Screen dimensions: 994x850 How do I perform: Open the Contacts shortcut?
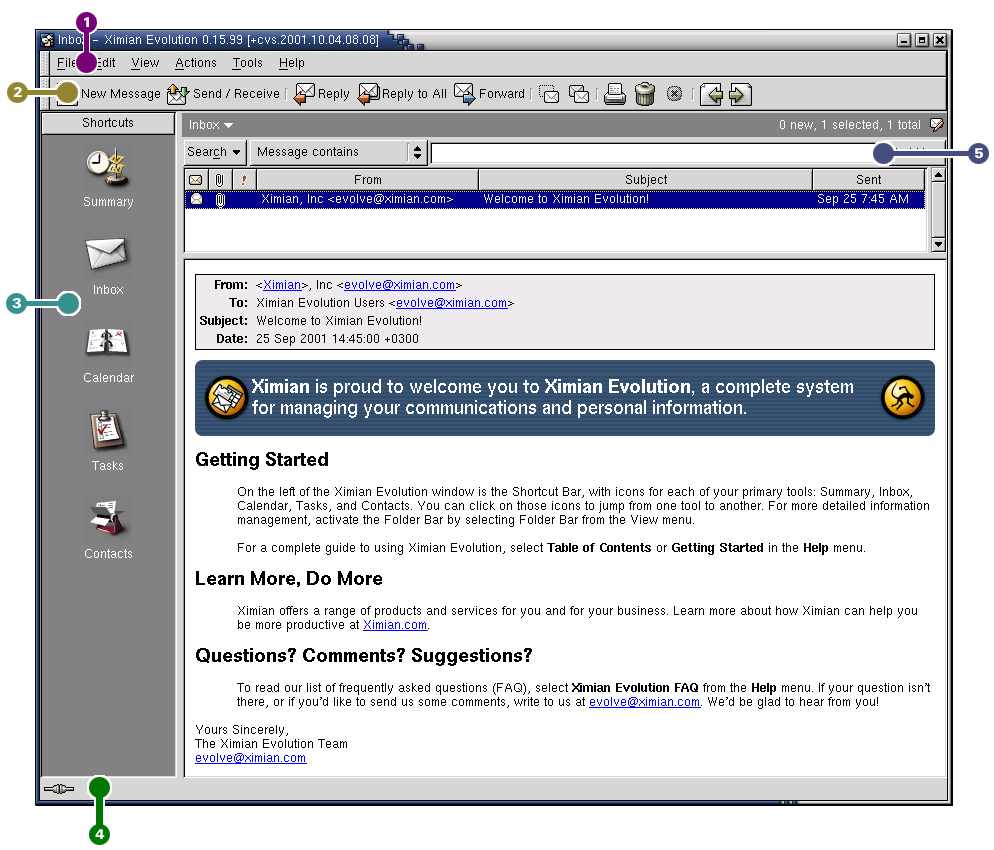(x=108, y=529)
